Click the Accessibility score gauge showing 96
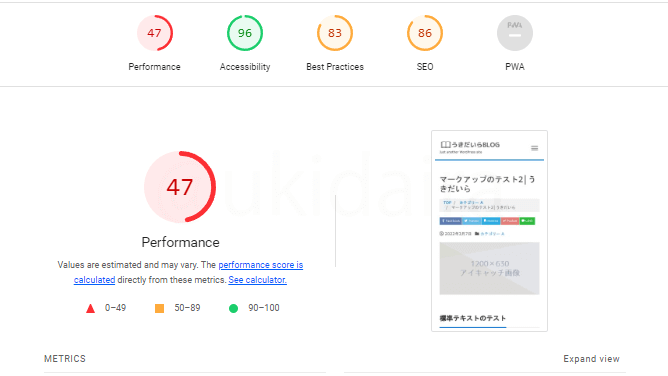 click(x=245, y=33)
